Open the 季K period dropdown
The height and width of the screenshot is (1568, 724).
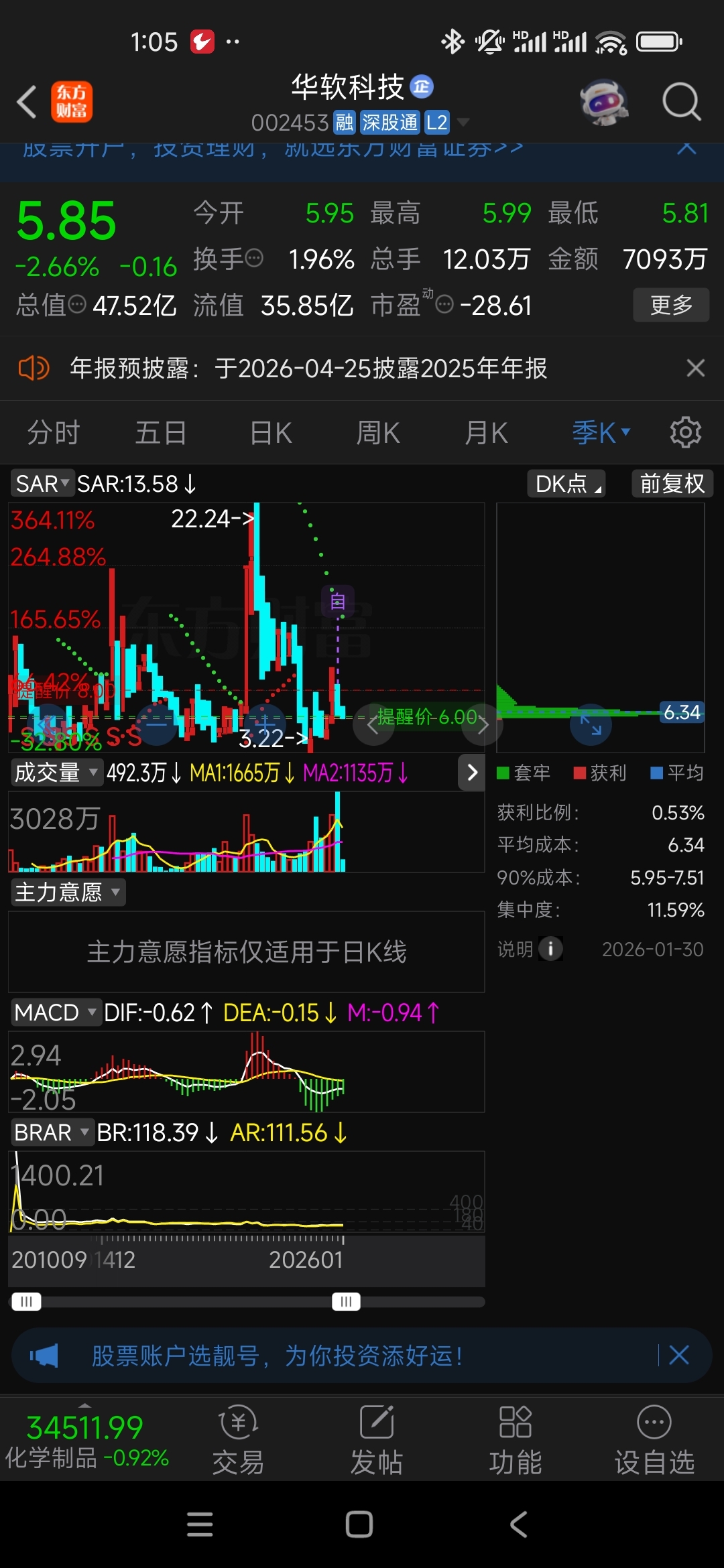coord(601,433)
